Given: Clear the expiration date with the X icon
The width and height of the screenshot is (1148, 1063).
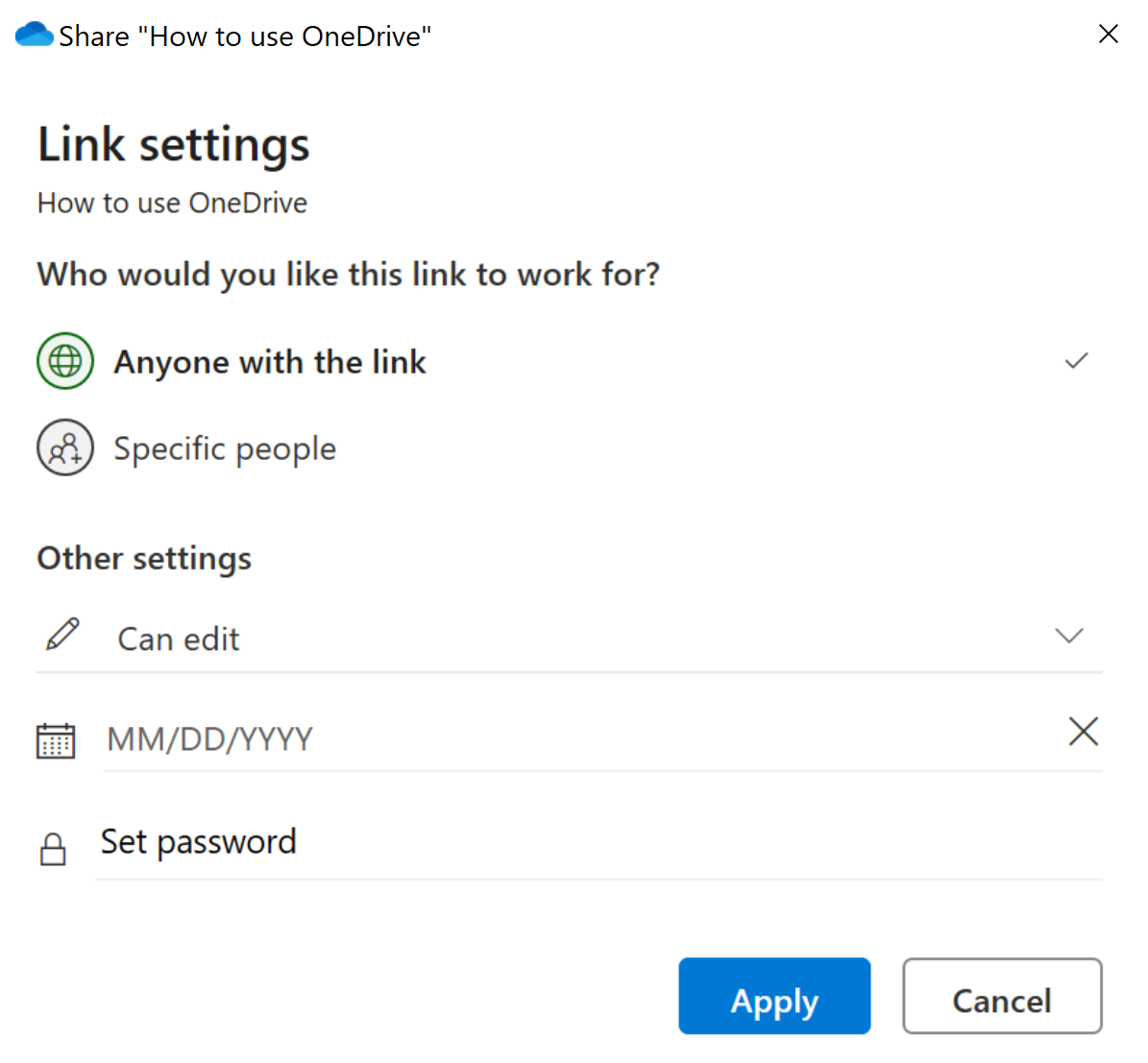Looking at the screenshot, I should (1083, 732).
